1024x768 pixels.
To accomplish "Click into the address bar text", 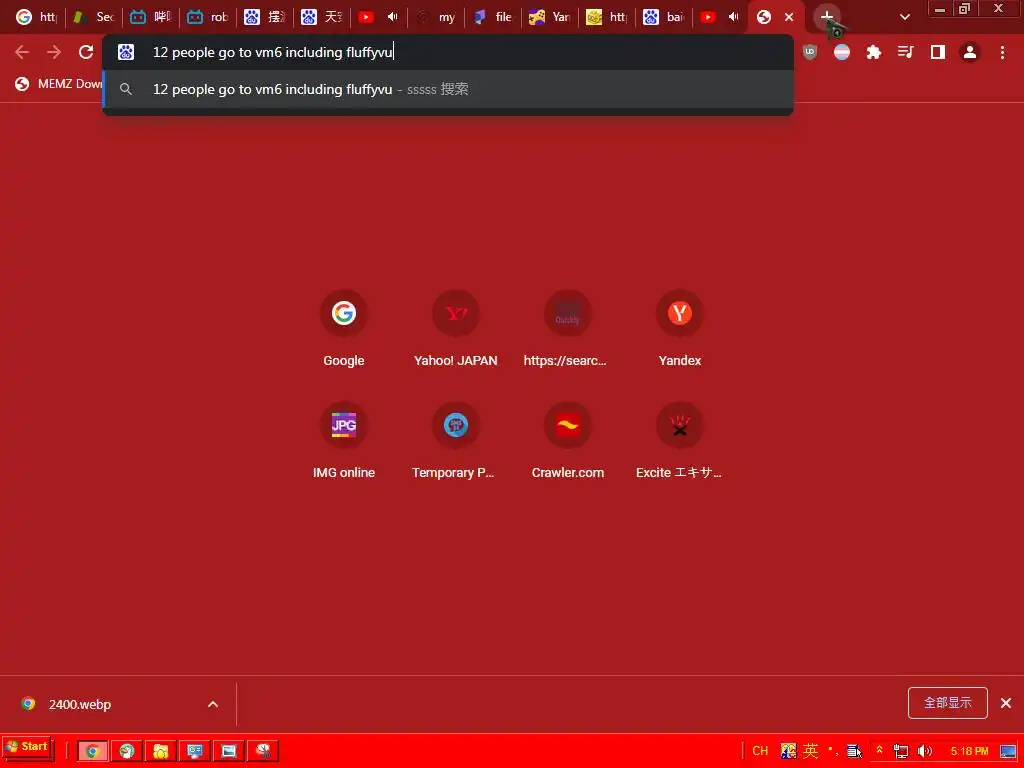I will tap(273, 52).
